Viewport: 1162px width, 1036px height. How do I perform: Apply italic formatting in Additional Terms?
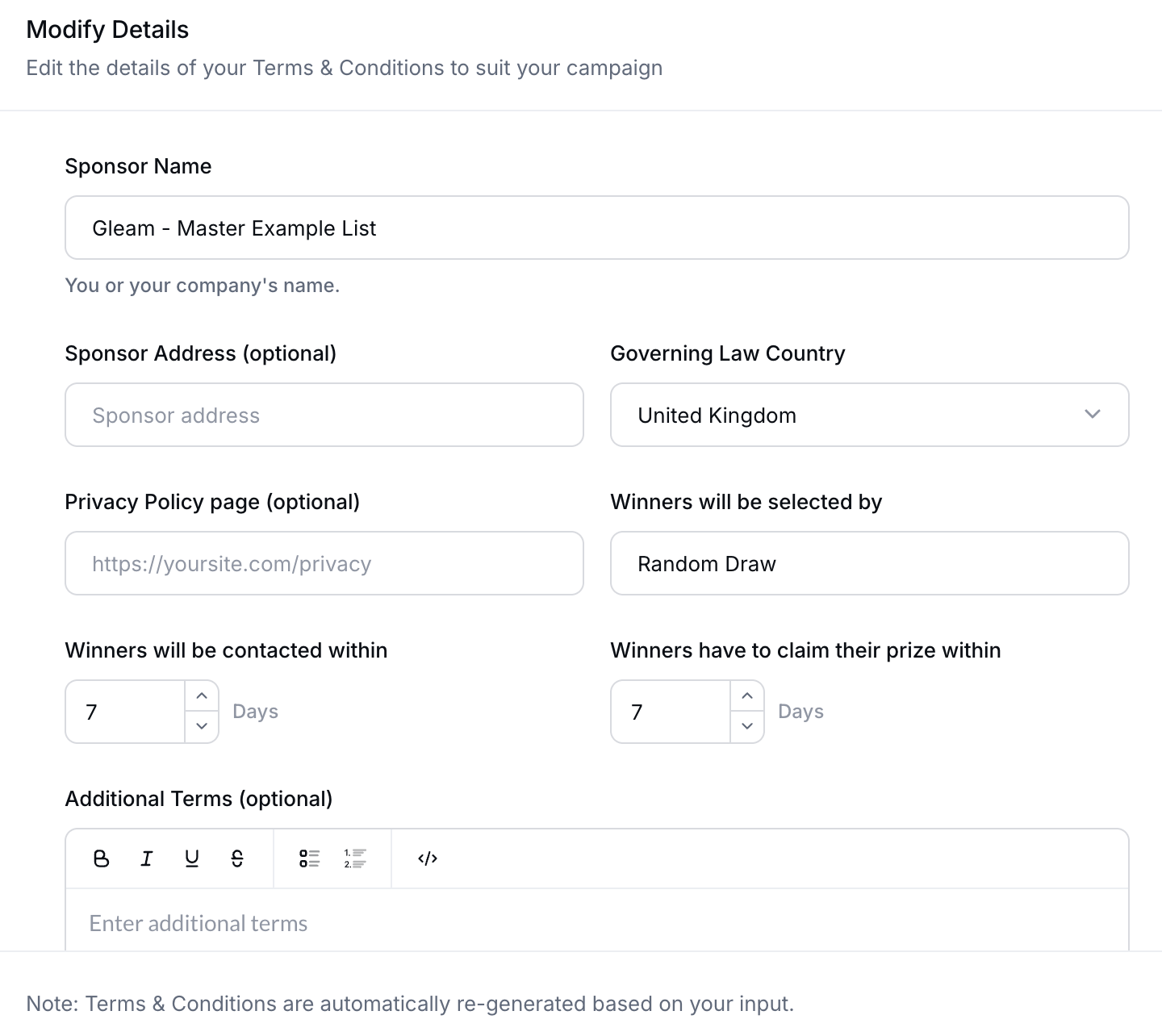click(x=146, y=858)
